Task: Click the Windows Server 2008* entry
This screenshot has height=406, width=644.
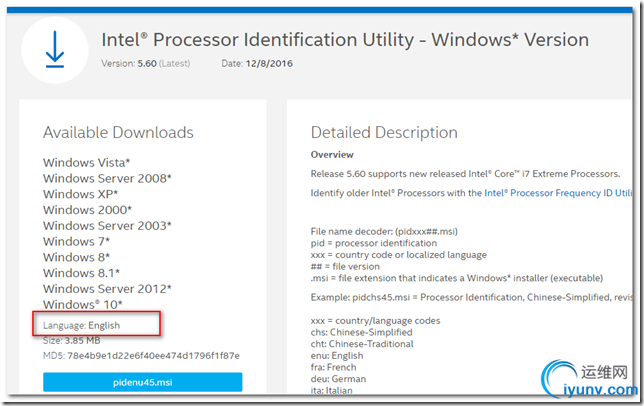Action: click(x=107, y=178)
